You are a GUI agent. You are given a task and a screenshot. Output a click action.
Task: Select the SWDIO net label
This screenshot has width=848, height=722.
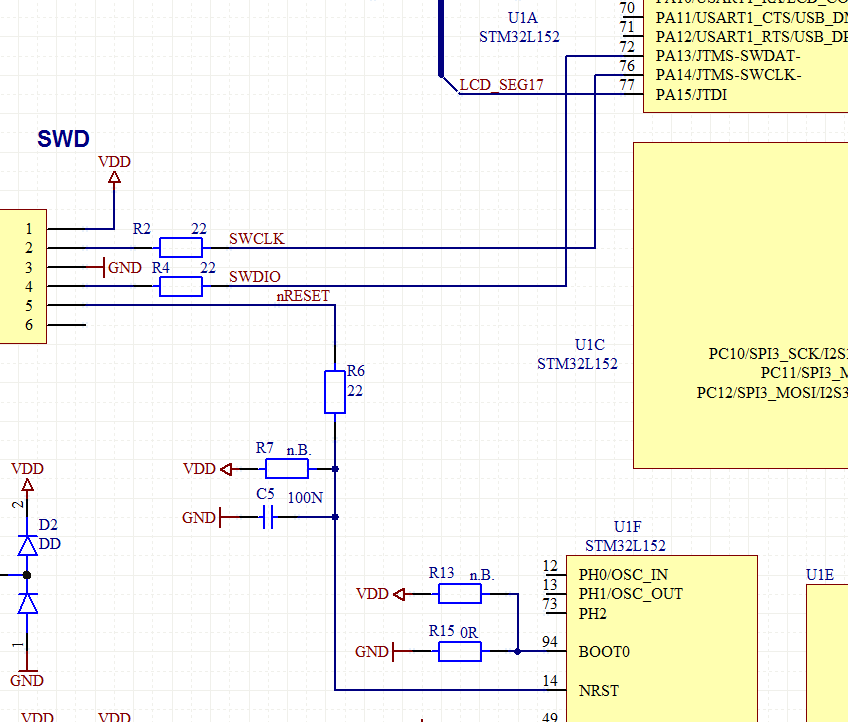click(255, 277)
